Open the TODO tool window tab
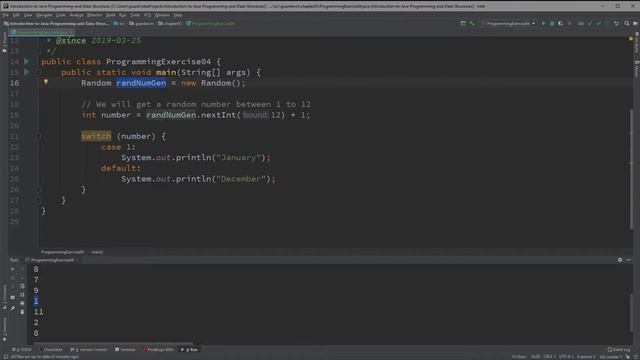The height and width of the screenshot is (360, 640). click(x=22, y=349)
